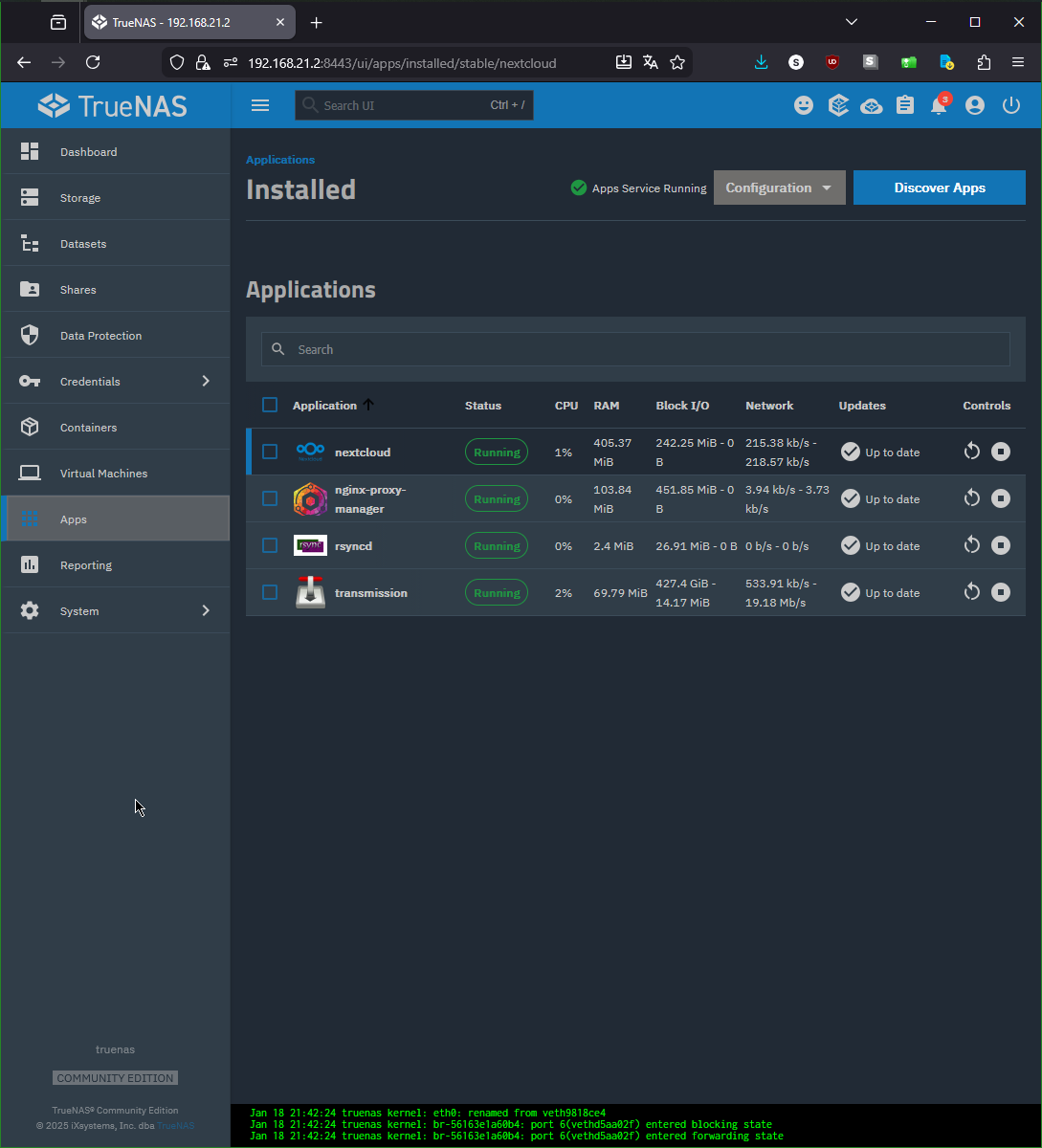Click the Applications breadcrumb link
This screenshot has width=1042, height=1148.
tap(280, 160)
